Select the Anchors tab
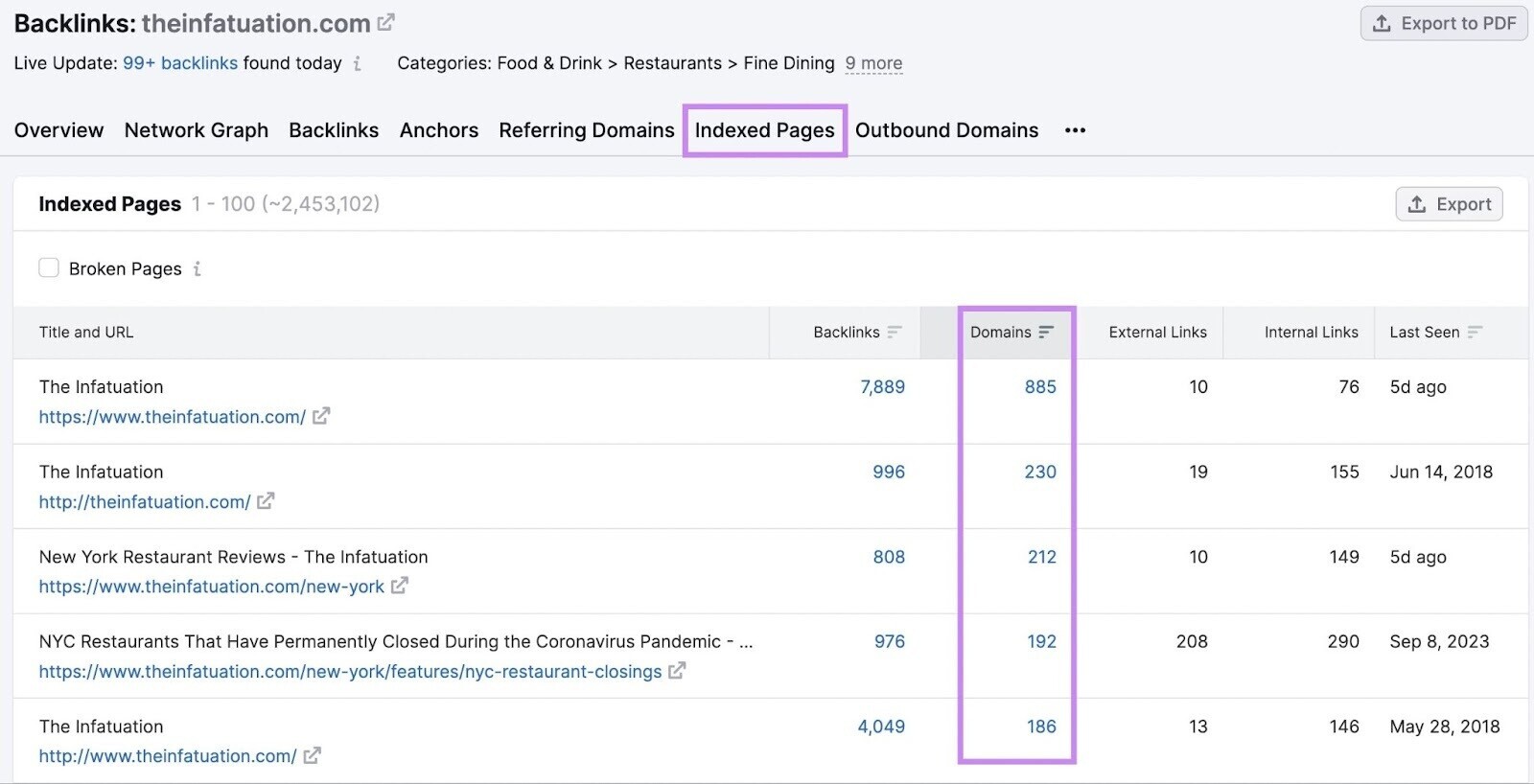The width and height of the screenshot is (1534, 784). coord(439,130)
